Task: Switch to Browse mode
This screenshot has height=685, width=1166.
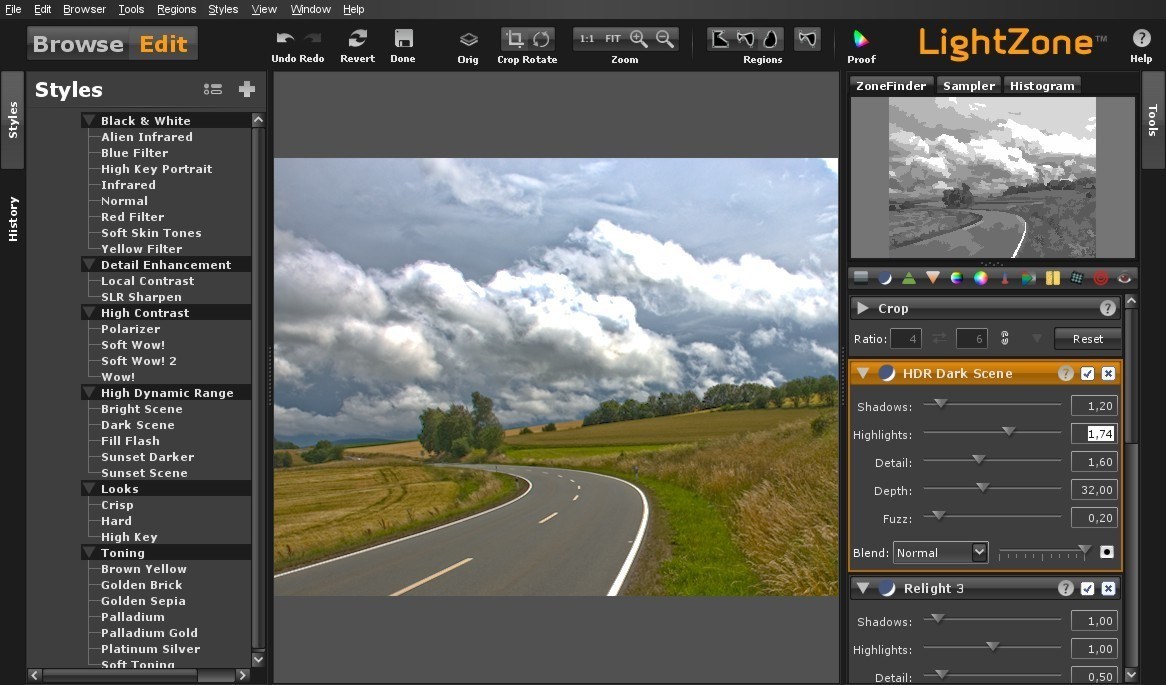Action: point(78,44)
